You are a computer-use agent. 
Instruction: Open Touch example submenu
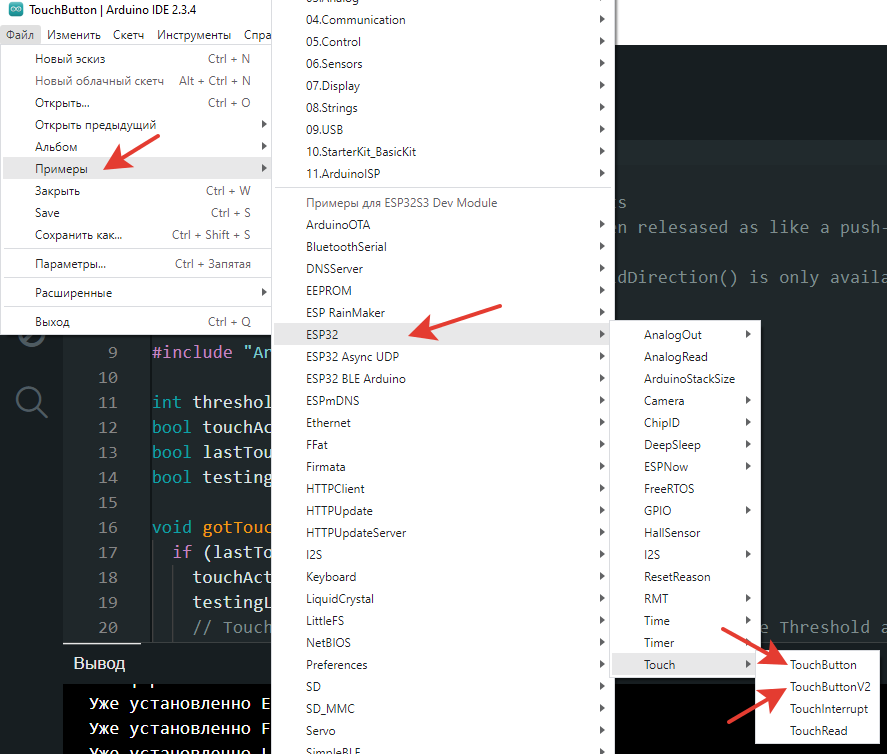point(685,665)
